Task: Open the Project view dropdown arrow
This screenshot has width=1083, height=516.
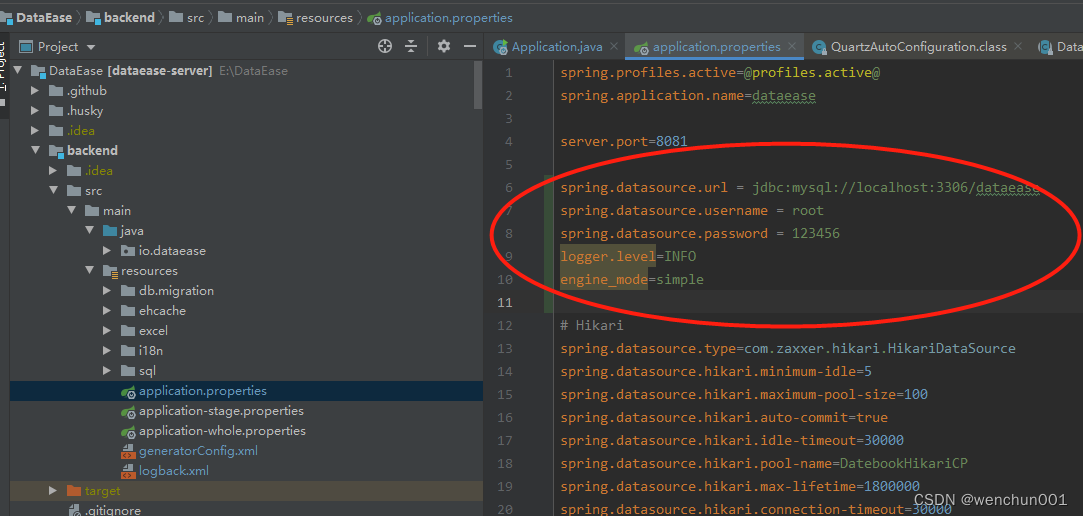Action: pyautogui.click(x=91, y=47)
